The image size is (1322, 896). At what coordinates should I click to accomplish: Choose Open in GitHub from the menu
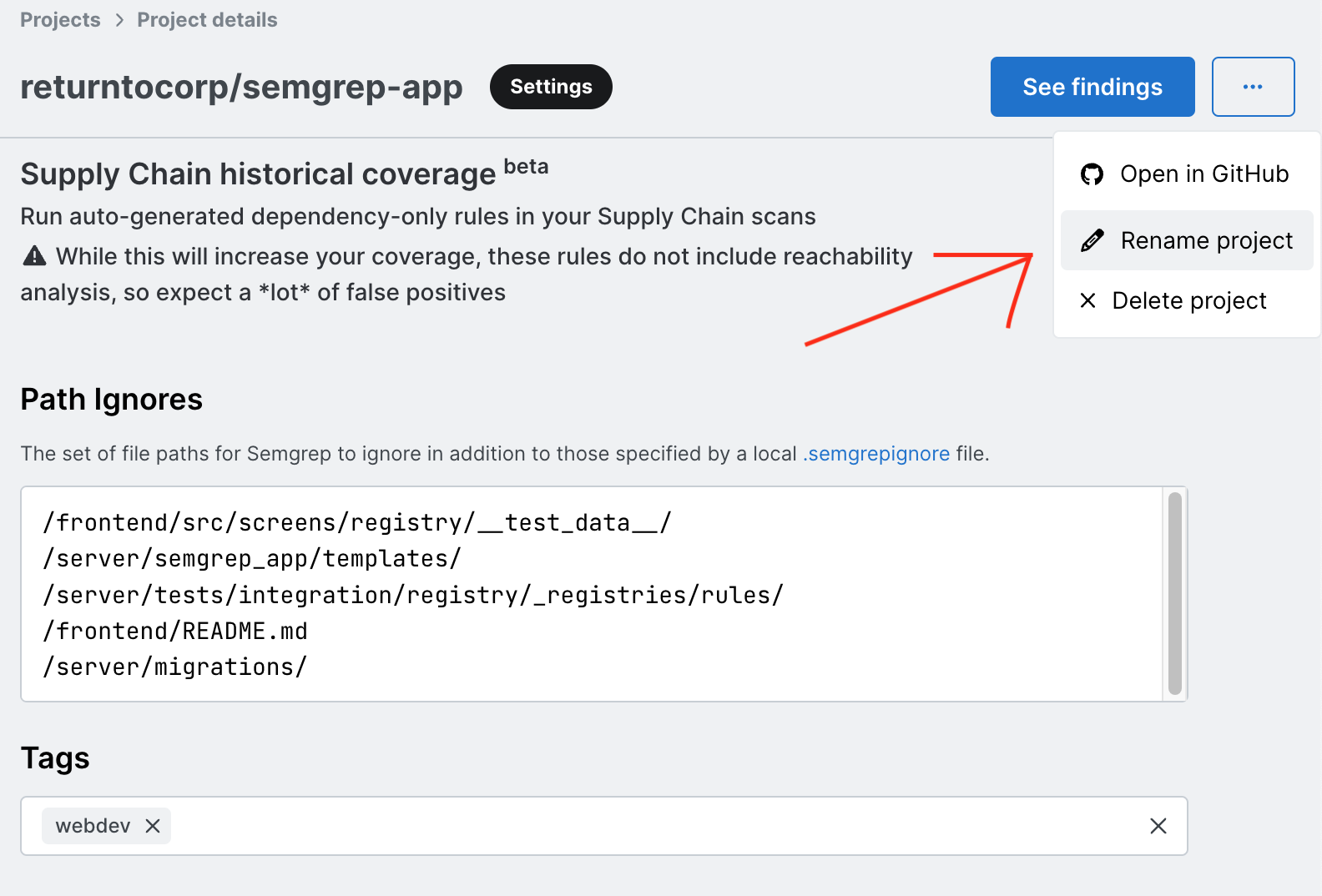coord(1203,174)
